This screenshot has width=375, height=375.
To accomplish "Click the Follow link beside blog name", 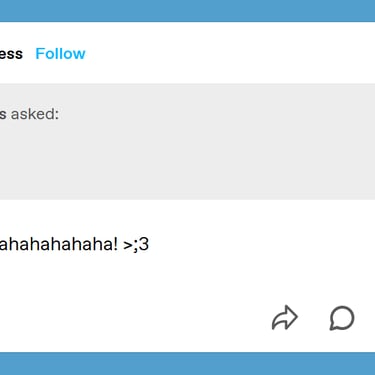I will (x=60, y=54).
